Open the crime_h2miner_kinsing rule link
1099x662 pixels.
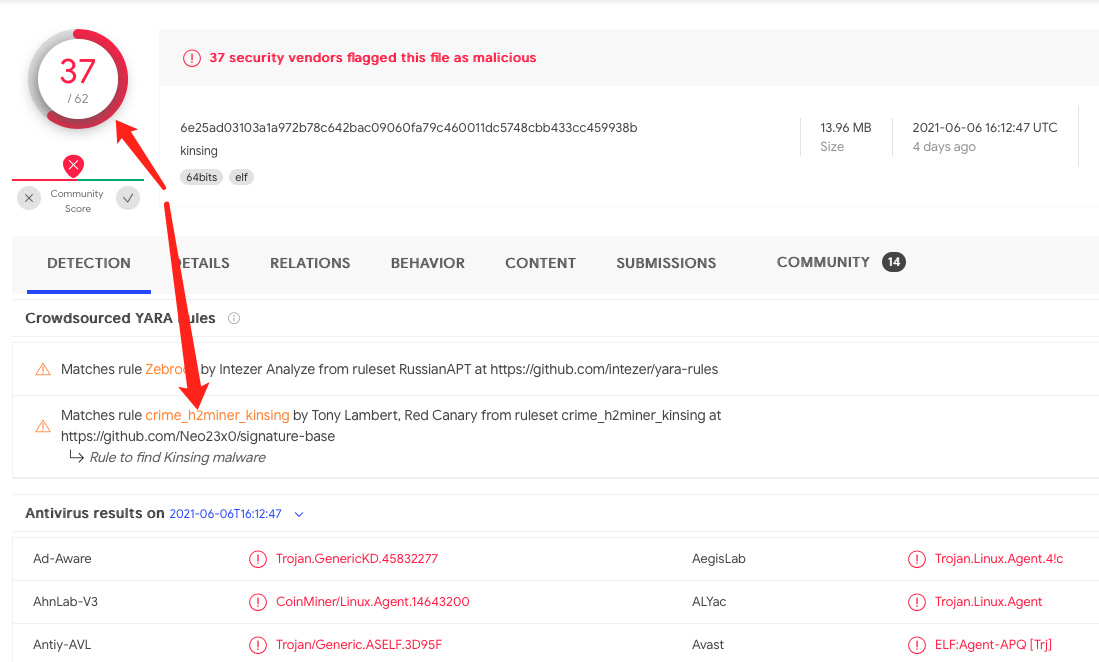pos(217,415)
